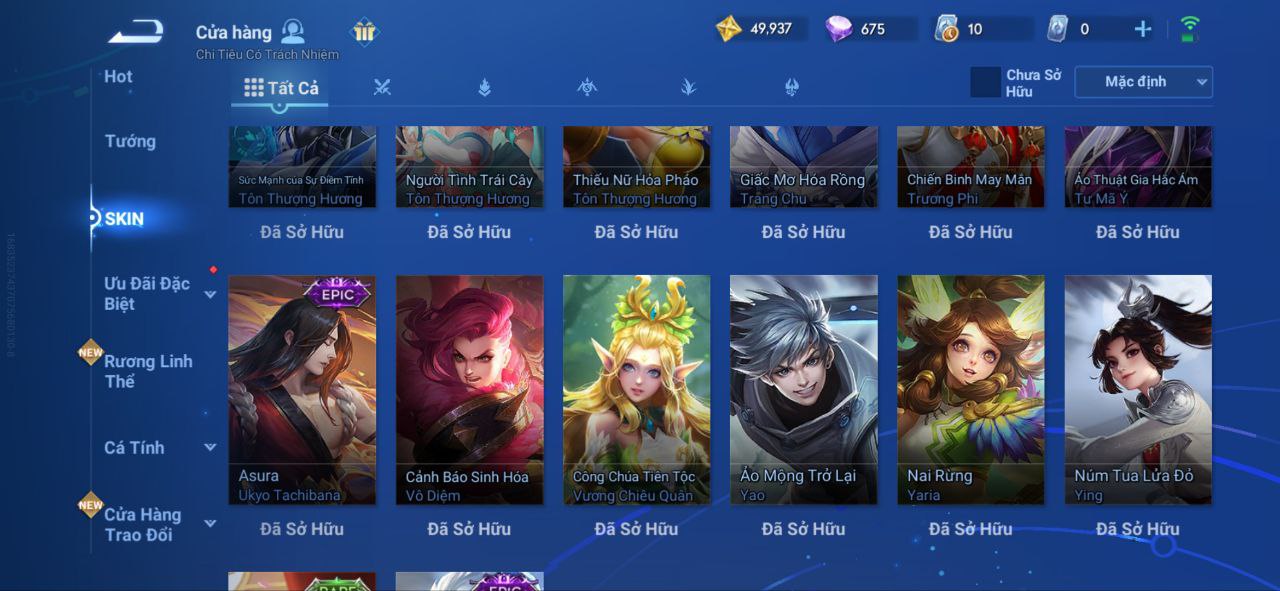Go back using the arrow icon
1280x591 pixels.
136,33
